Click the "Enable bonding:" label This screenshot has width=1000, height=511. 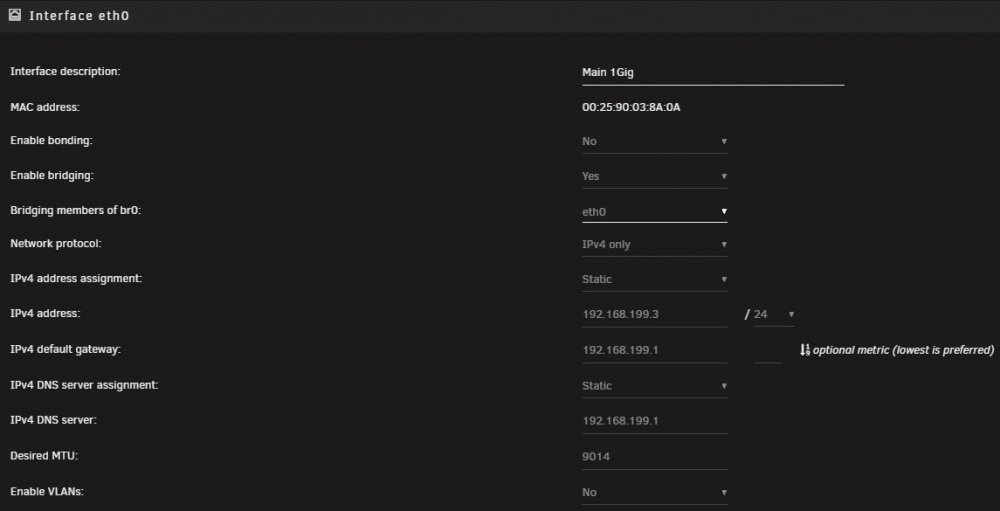pos(52,140)
